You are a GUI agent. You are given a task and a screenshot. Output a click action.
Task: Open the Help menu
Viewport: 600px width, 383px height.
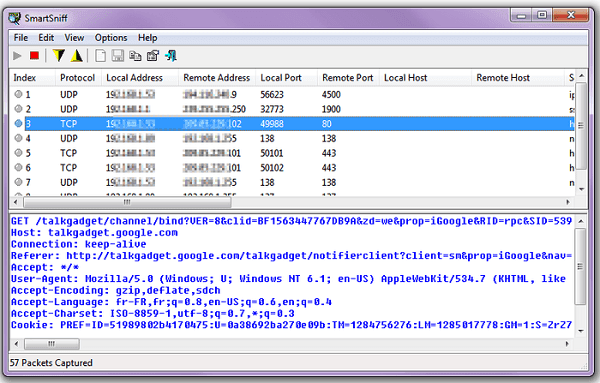tap(147, 37)
